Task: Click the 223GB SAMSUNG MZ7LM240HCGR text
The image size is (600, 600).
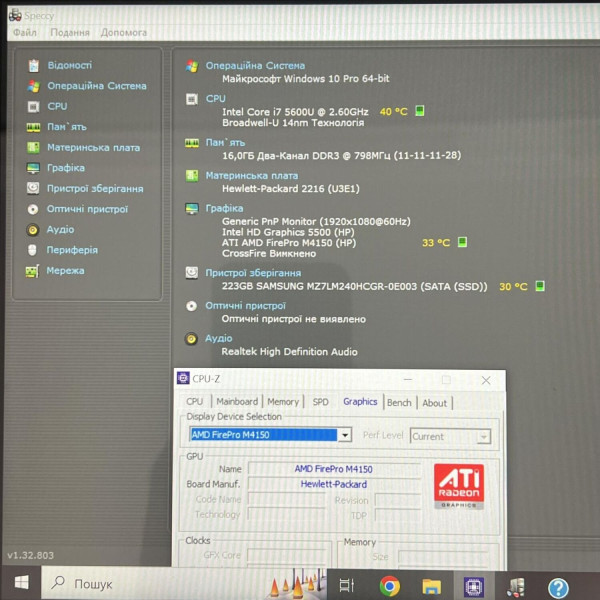Action: click(354, 287)
